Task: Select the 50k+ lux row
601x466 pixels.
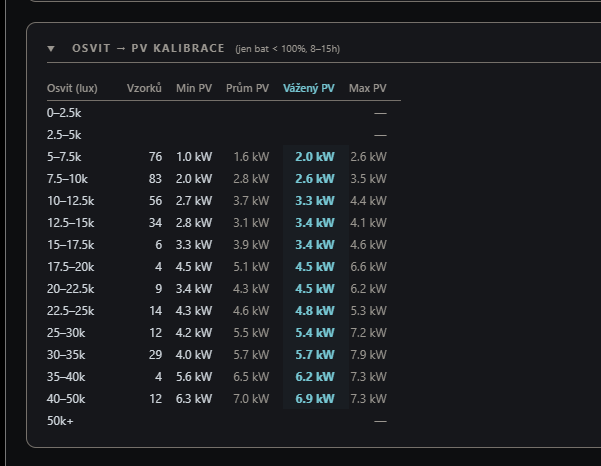Action: (224, 421)
